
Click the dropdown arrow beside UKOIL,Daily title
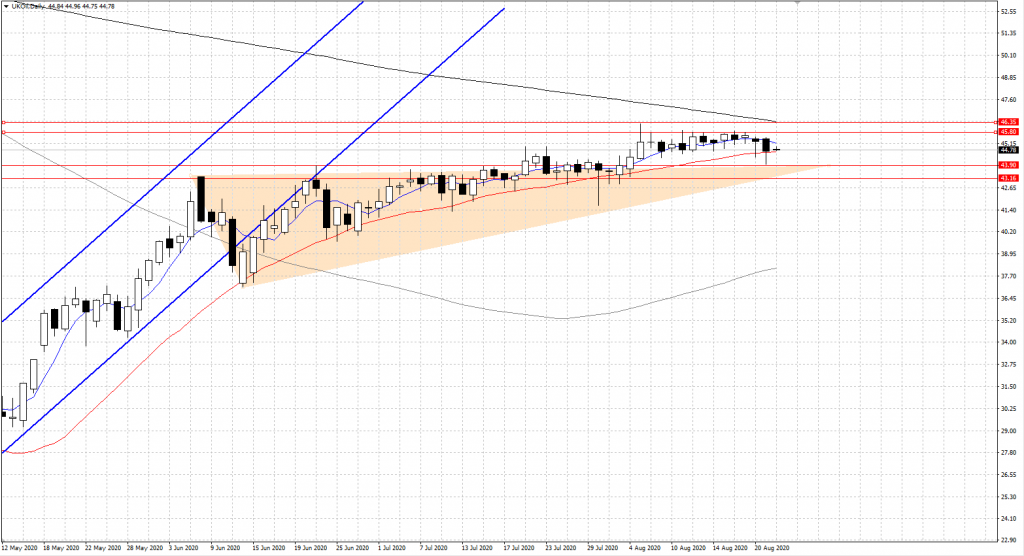tap(6, 7)
